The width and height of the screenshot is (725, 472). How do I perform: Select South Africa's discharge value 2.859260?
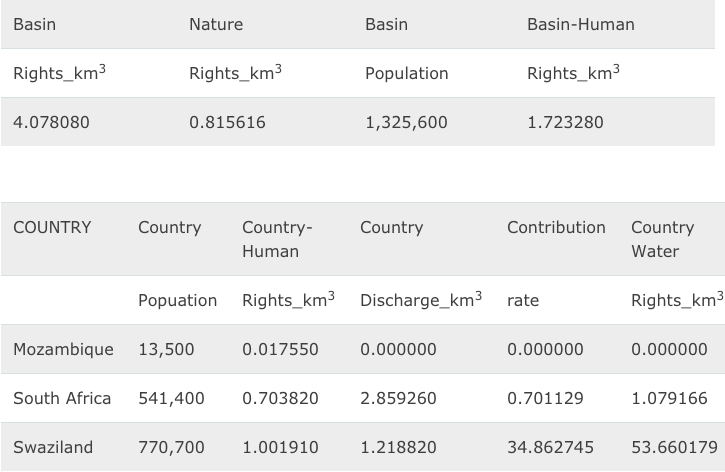398,398
